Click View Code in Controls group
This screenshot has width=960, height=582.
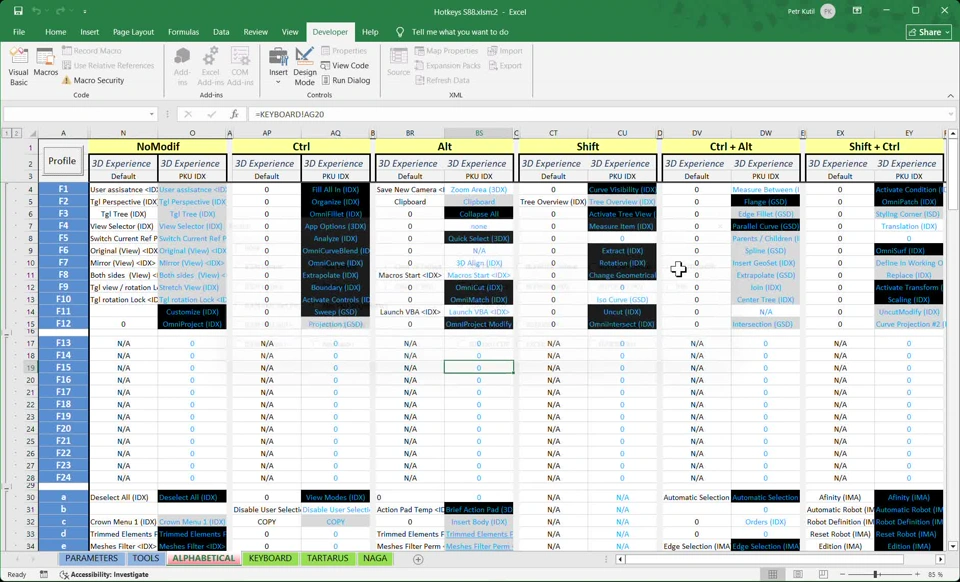[x=344, y=65]
